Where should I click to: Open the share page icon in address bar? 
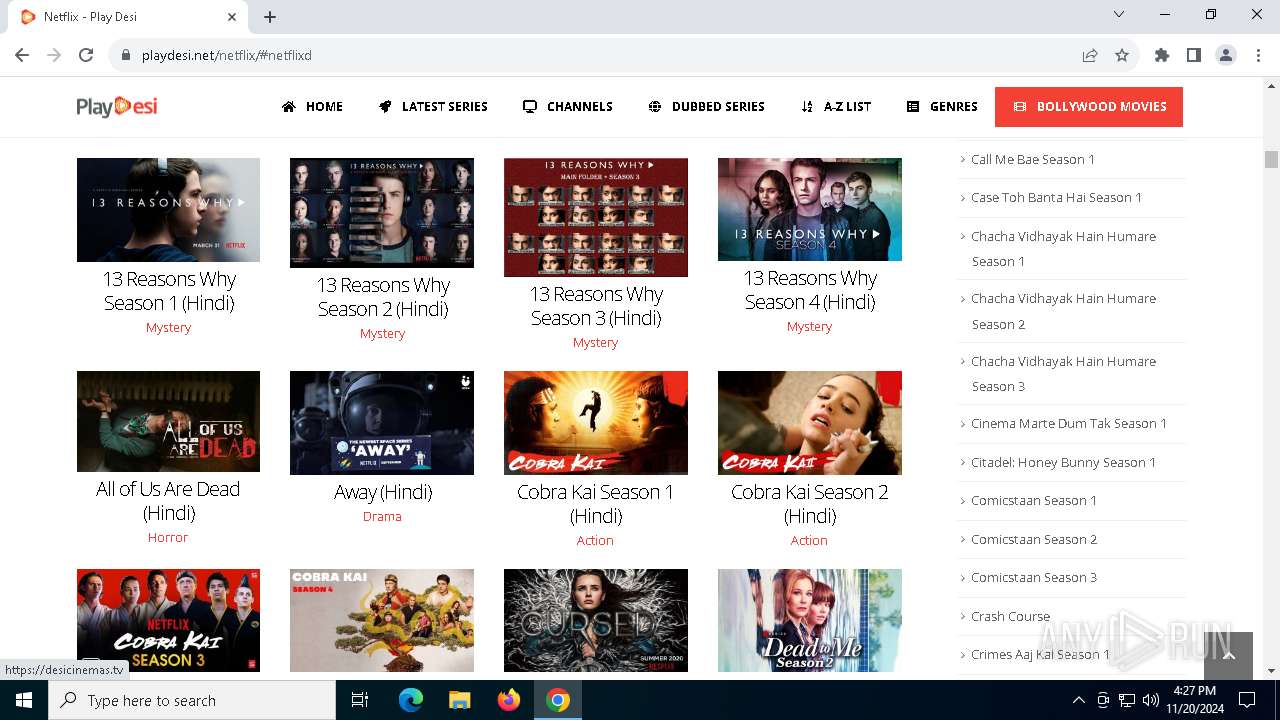click(x=1090, y=55)
